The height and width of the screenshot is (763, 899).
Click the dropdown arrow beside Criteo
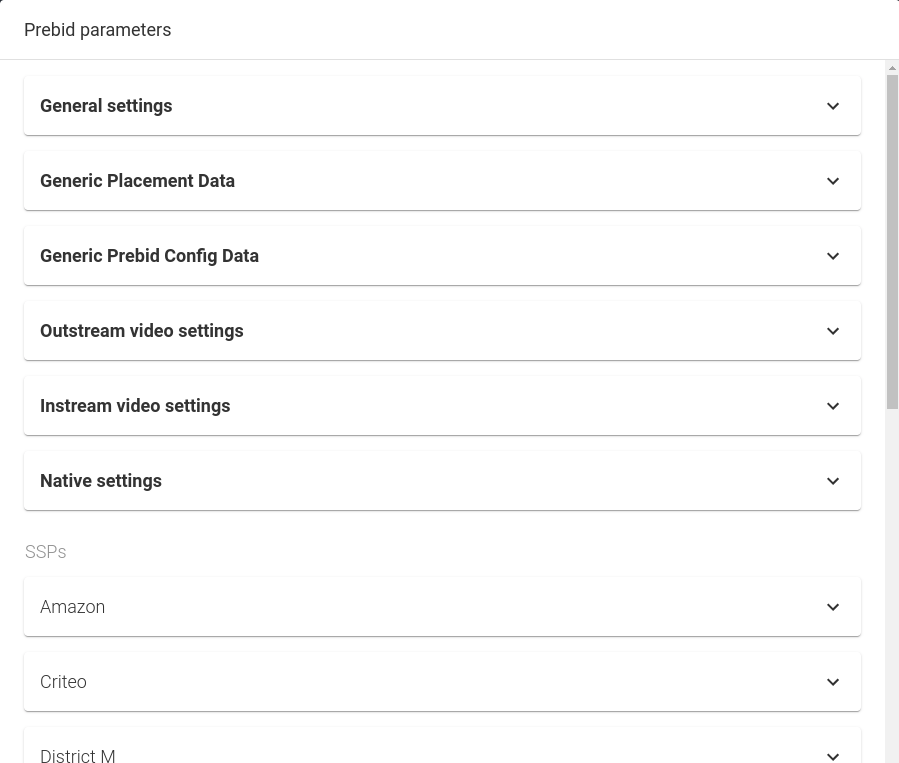833,681
